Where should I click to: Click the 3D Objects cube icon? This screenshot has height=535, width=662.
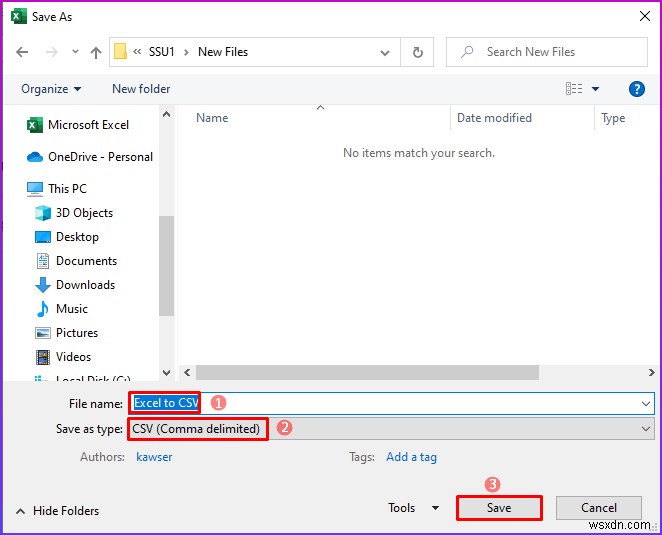coord(43,213)
